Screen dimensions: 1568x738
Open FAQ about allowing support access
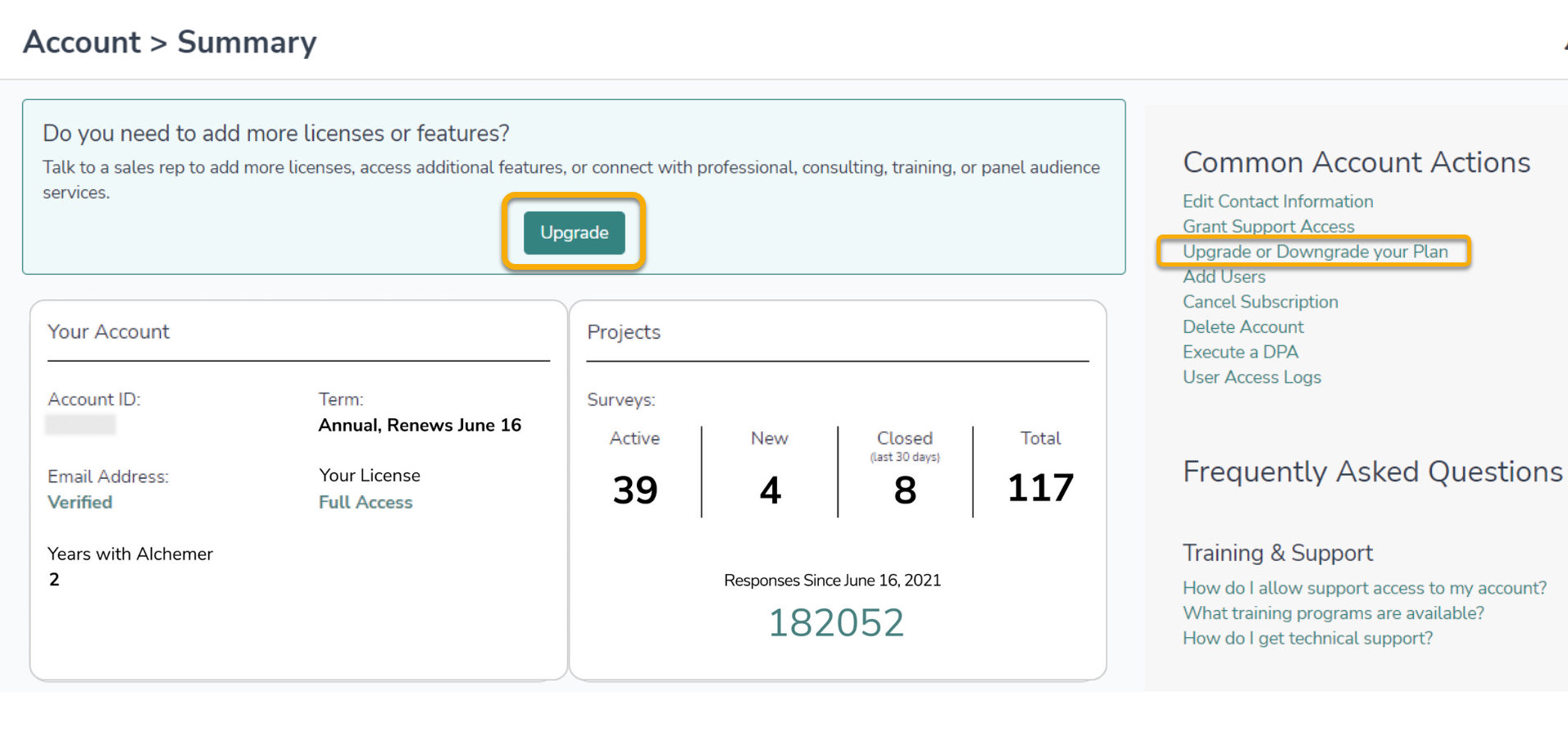tap(1364, 588)
